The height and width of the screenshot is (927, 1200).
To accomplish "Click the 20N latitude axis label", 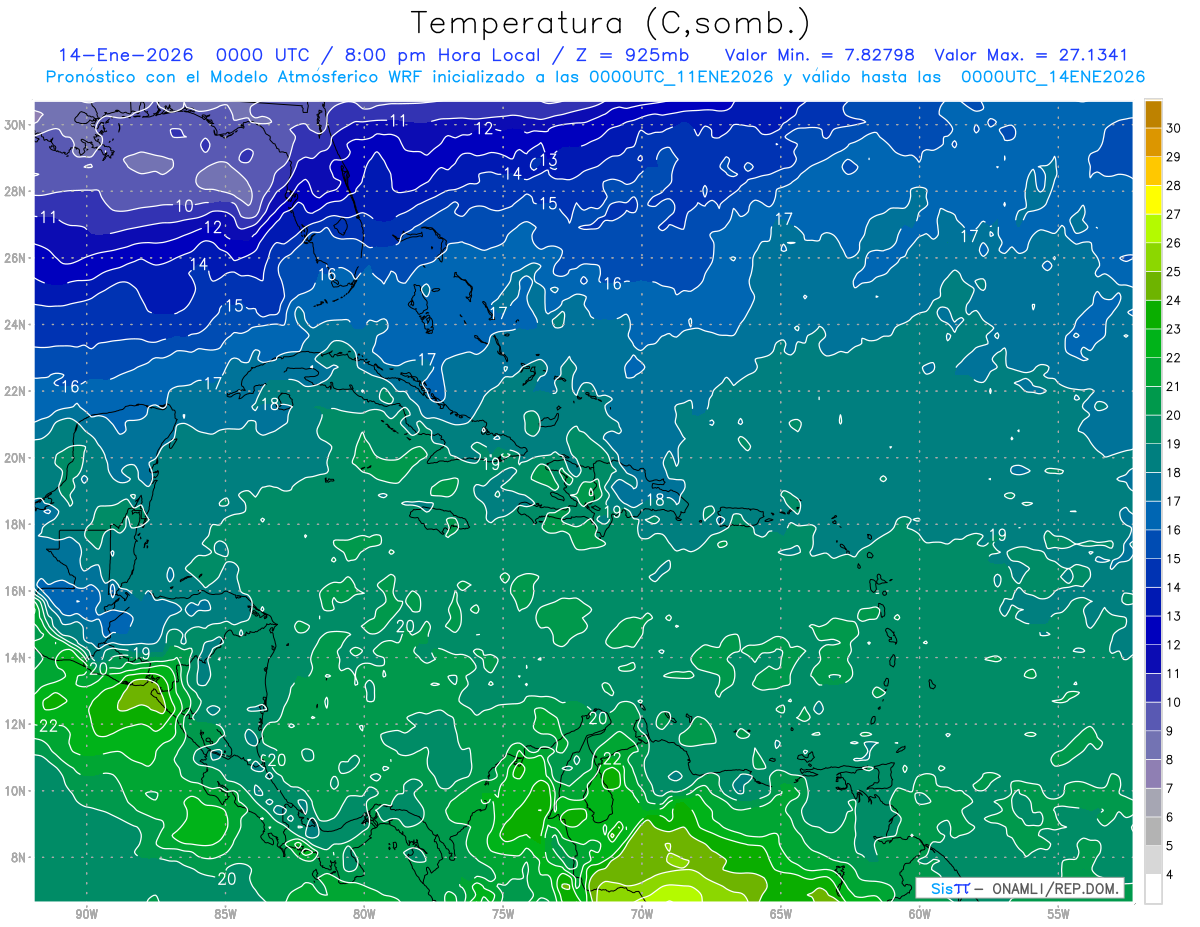I will coord(14,458).
